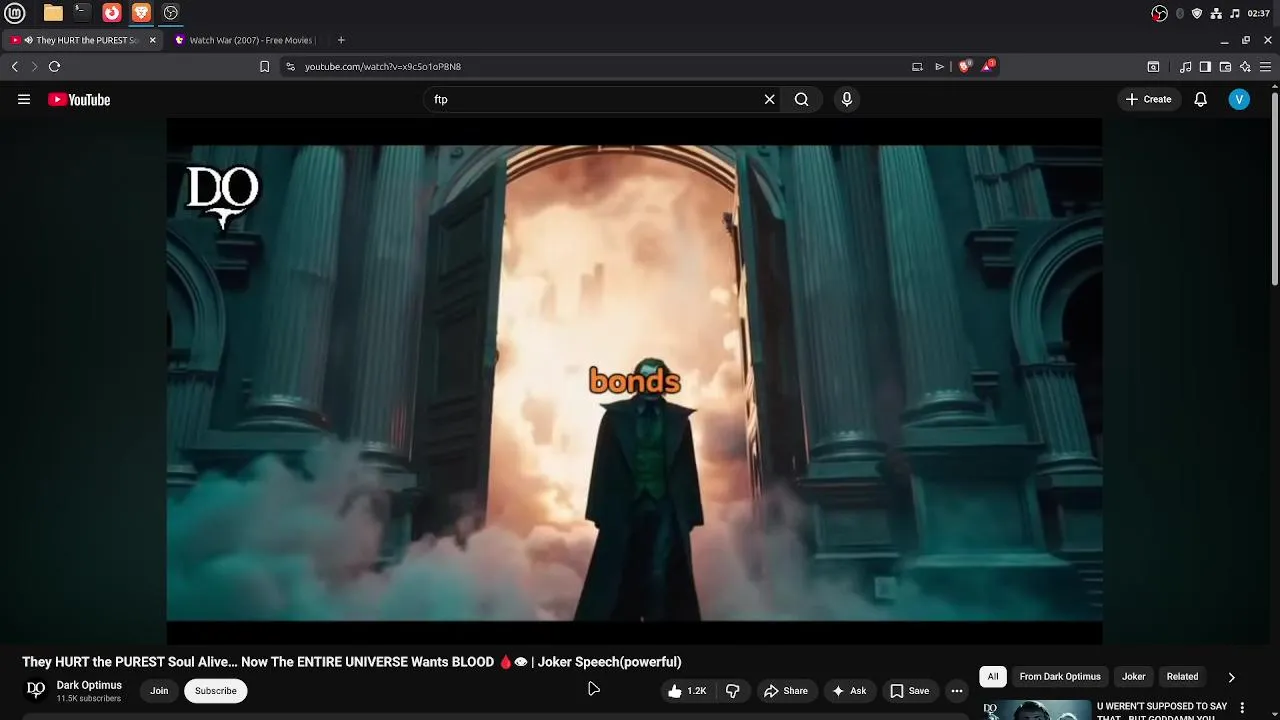Open the red Firefox-style launcher in panel
This screenshot has height=720, width=1280.
click(112, 13)
